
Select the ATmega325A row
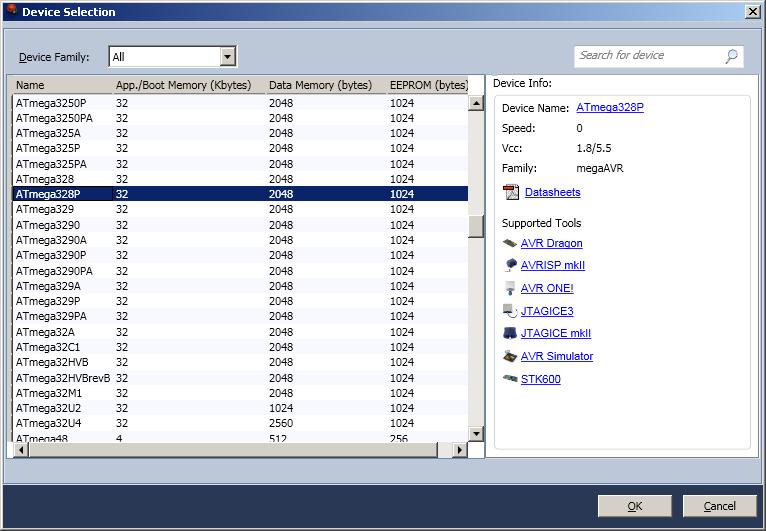coord(240,133)
